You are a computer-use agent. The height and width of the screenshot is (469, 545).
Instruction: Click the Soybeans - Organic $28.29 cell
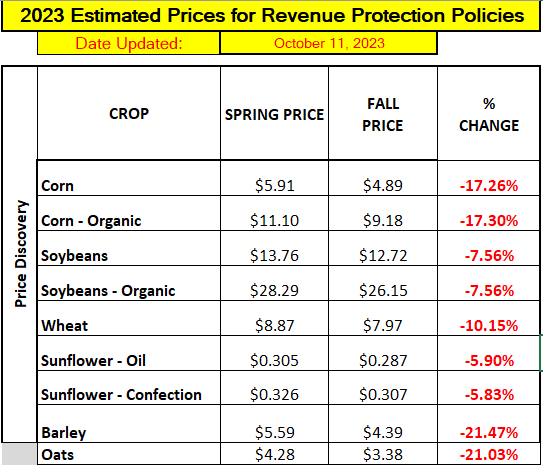click(x=274, y=283)
